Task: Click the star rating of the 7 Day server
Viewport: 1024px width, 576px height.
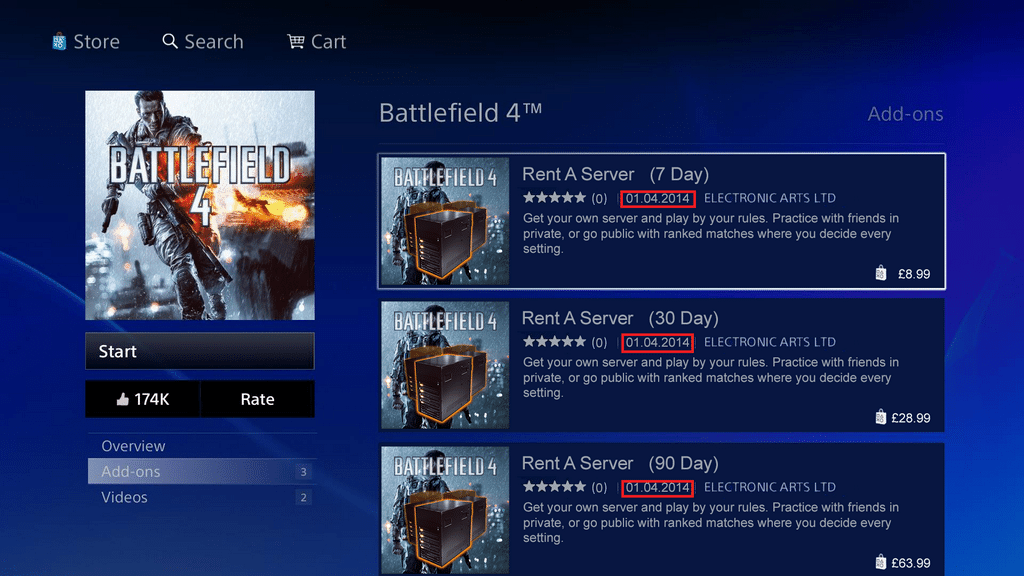Action: point(553,199)
